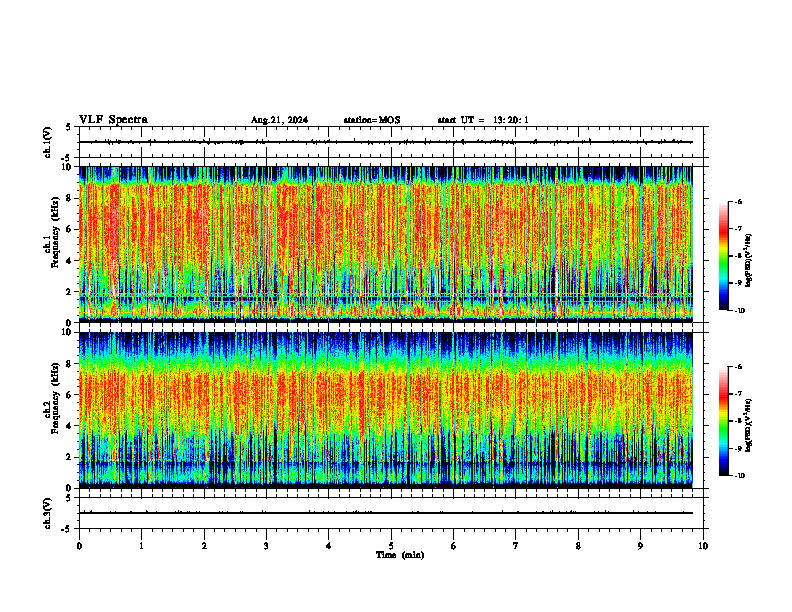Click the ch.1 spectrogram color scale bar
The image size is (792, 612).
tap(724, 256)
